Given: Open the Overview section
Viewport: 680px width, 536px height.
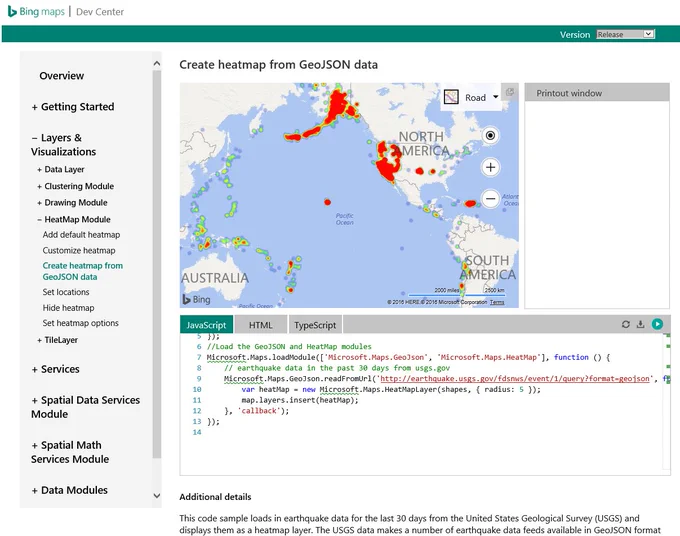Looking at the screenshot, I should (62, 75).
